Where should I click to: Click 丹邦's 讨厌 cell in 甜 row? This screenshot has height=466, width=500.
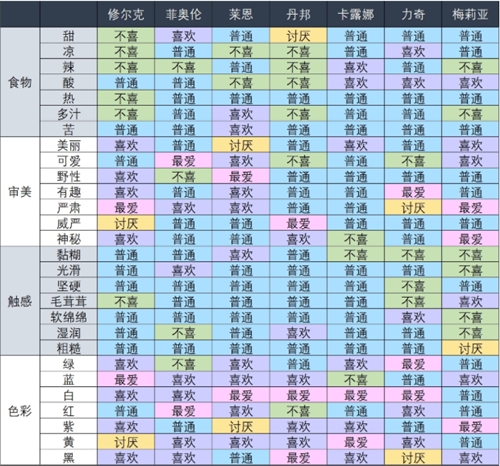(298, 35)
